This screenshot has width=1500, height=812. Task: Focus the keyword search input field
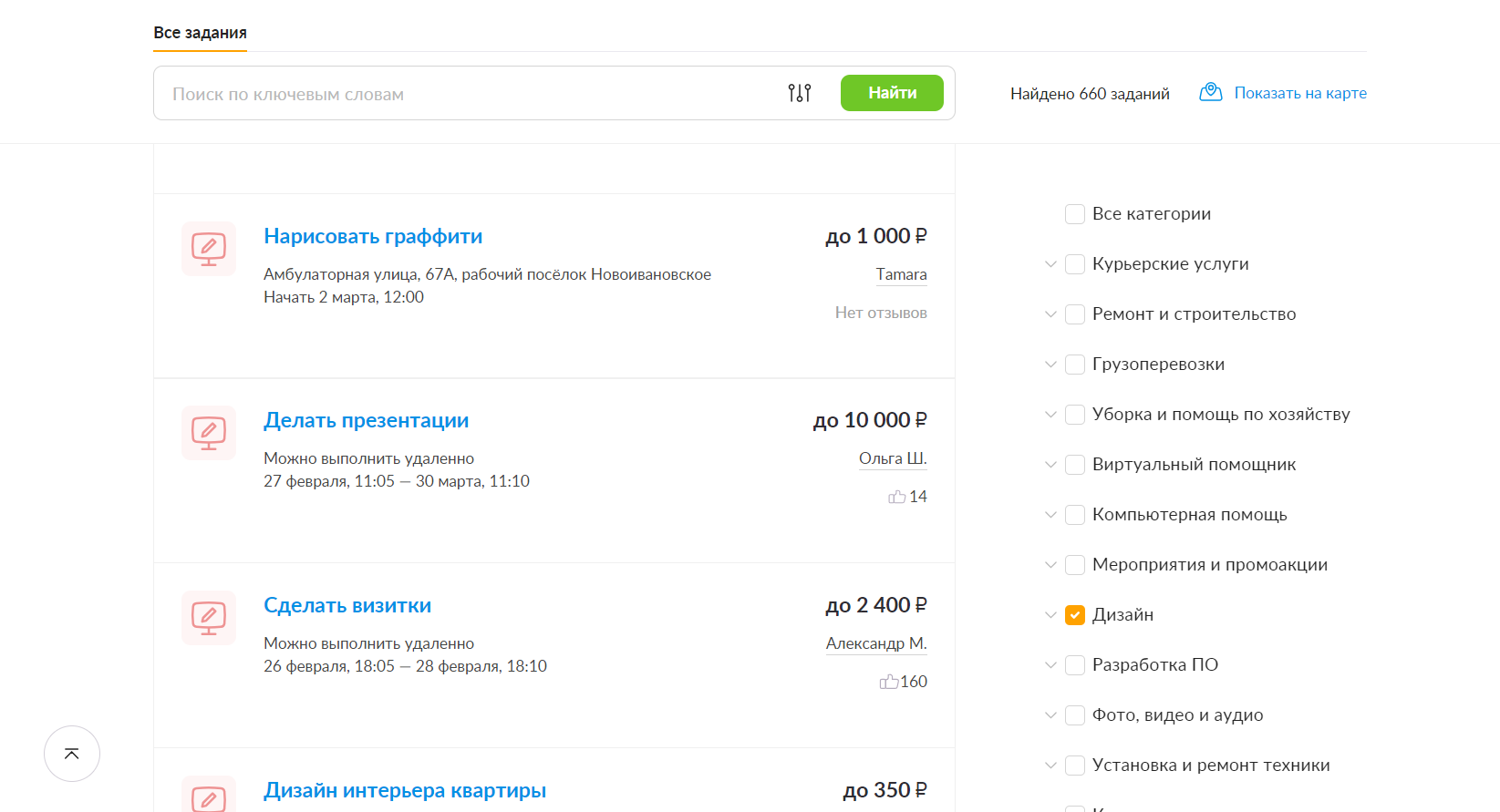tap(470, 93)
